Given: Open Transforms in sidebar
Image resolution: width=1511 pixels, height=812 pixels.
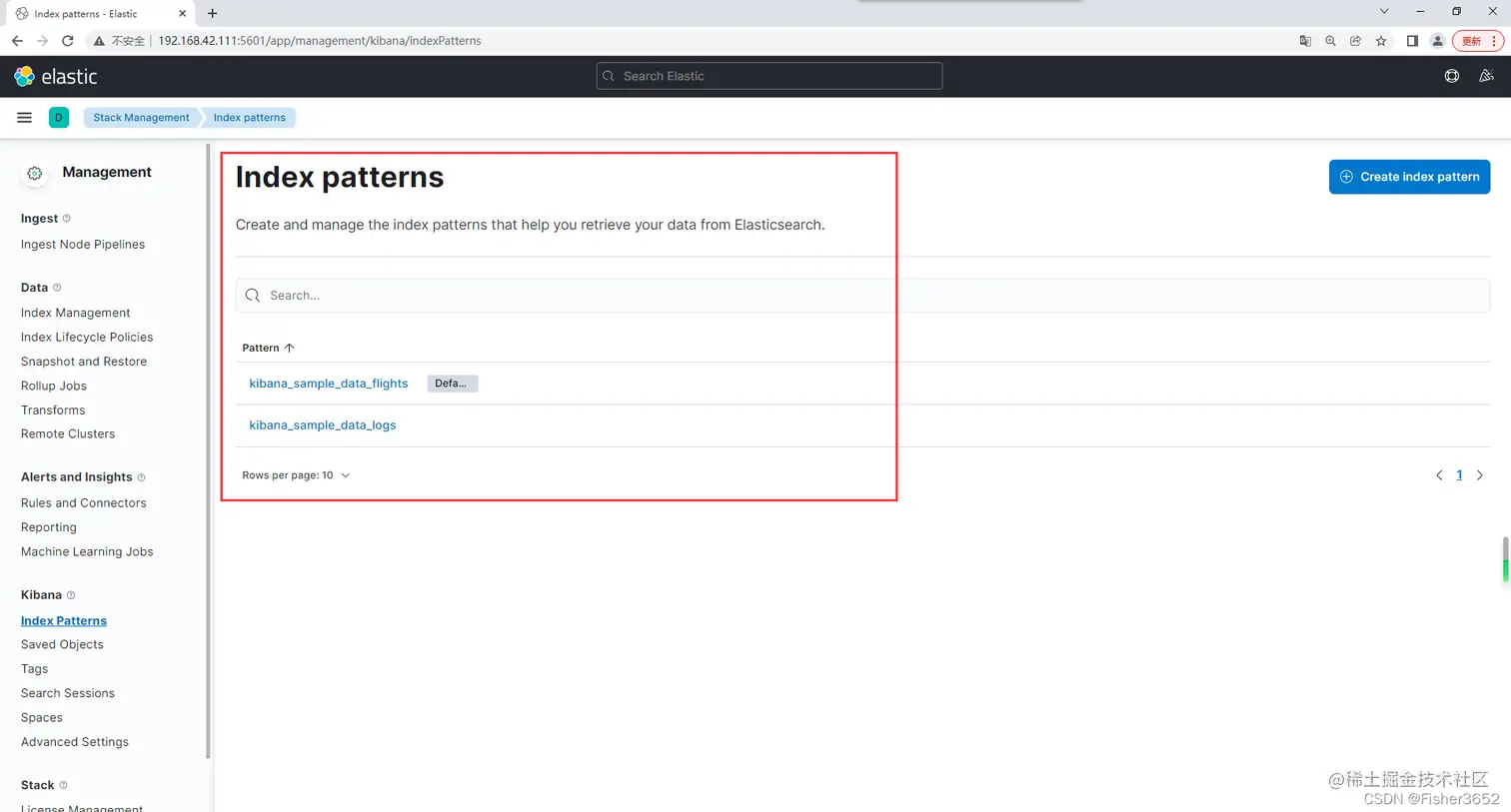Looking at the screenshot, I should click(53, 410).
